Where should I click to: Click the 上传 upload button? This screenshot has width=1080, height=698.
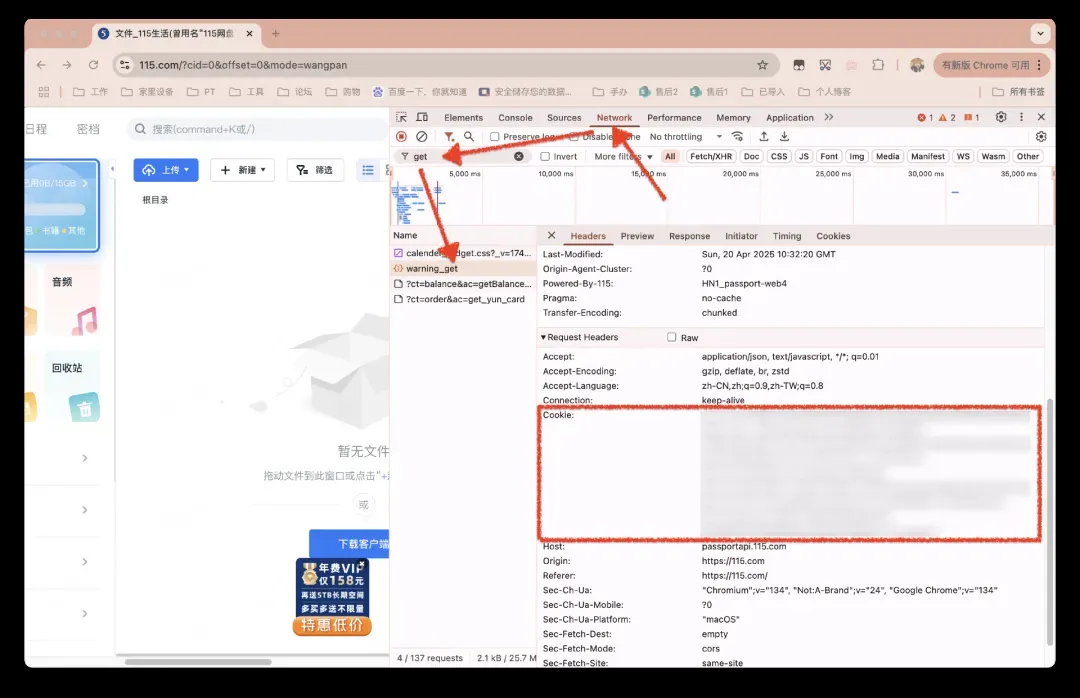pyautogui.click(x=166, y=170)
